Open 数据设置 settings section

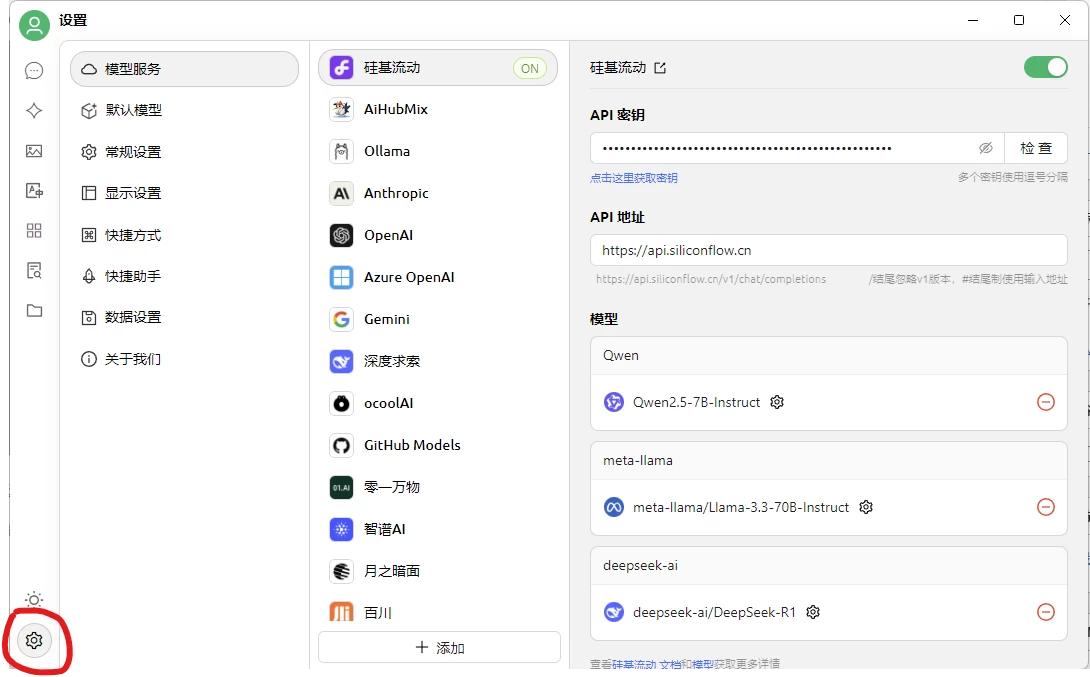pos(133,317)
